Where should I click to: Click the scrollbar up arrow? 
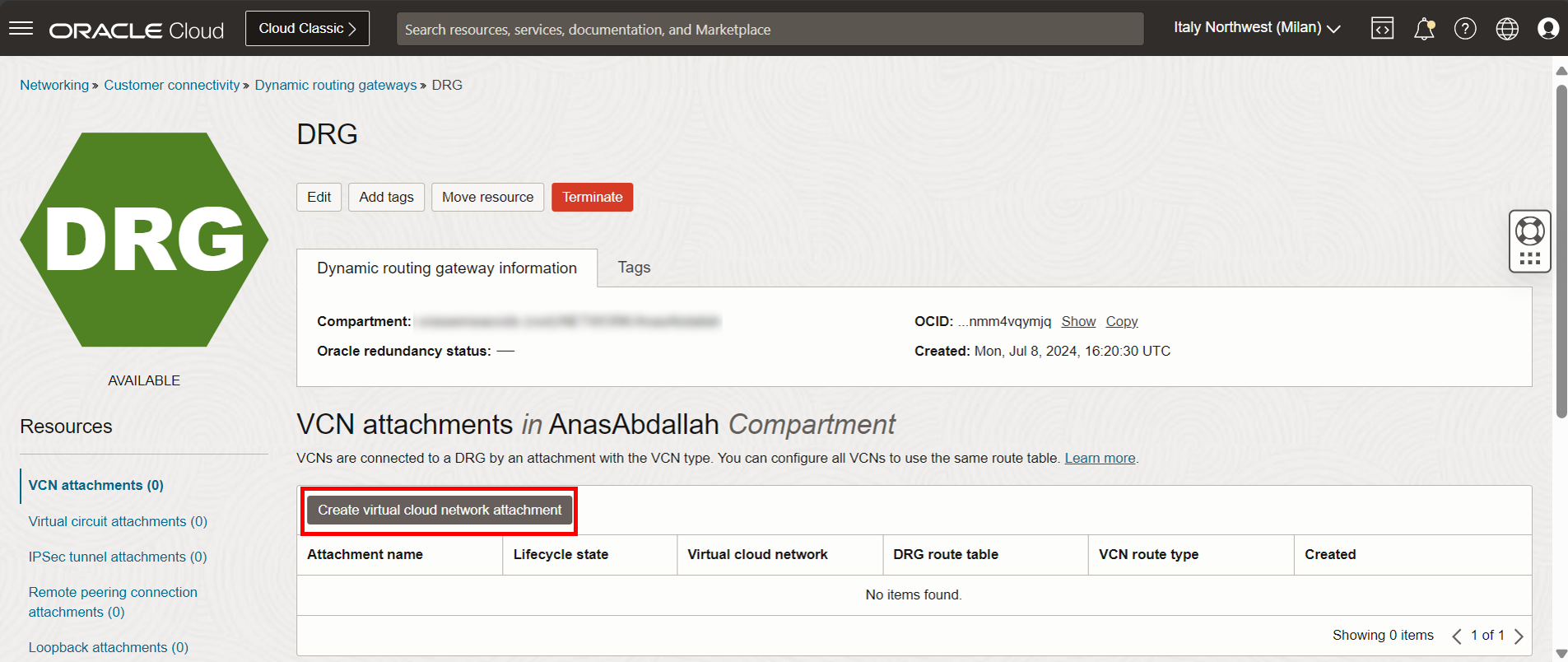(1561, 70)
